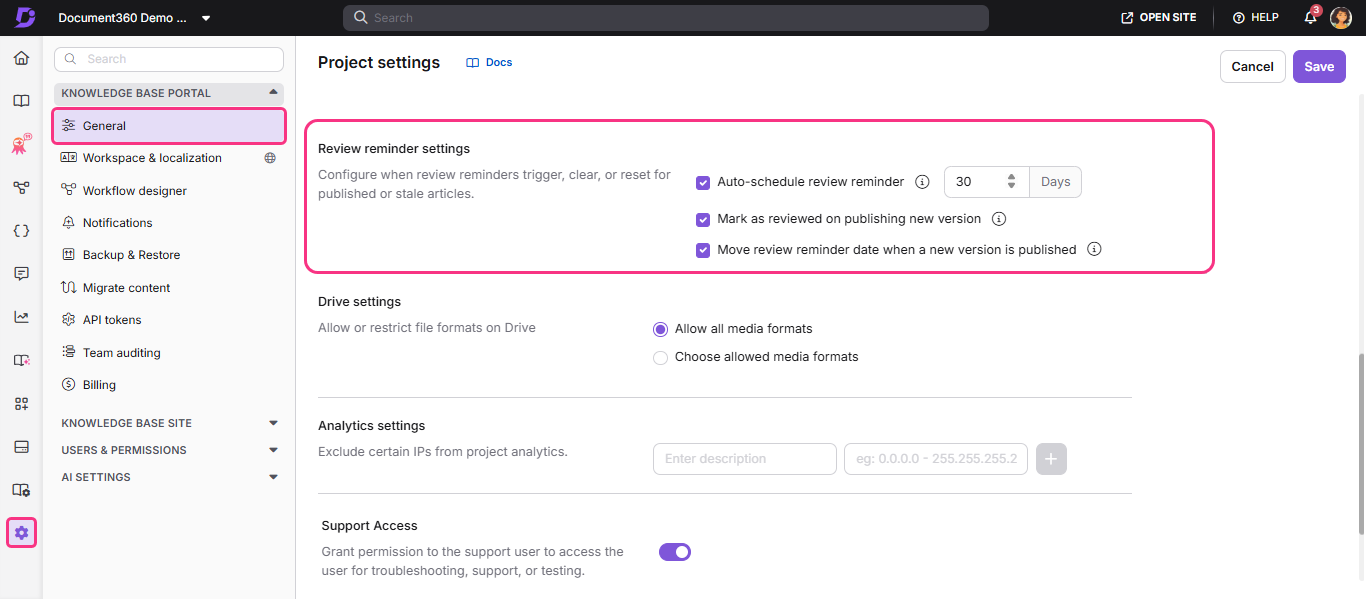Open Categories via the workflow nodes icon
The image size is (1366, 599).
click(21, 187)
